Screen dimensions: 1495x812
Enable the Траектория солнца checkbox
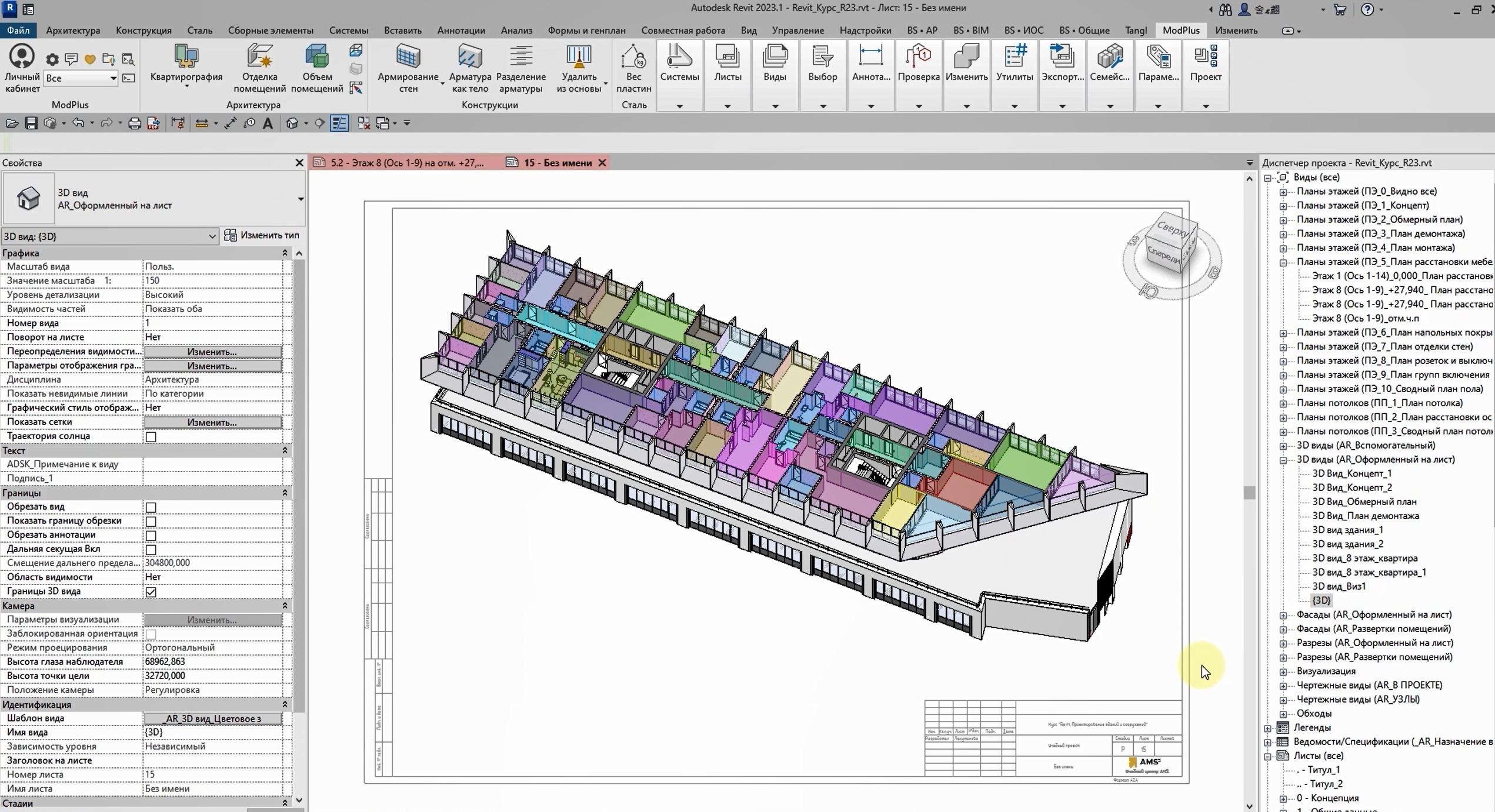pos(151,436)
